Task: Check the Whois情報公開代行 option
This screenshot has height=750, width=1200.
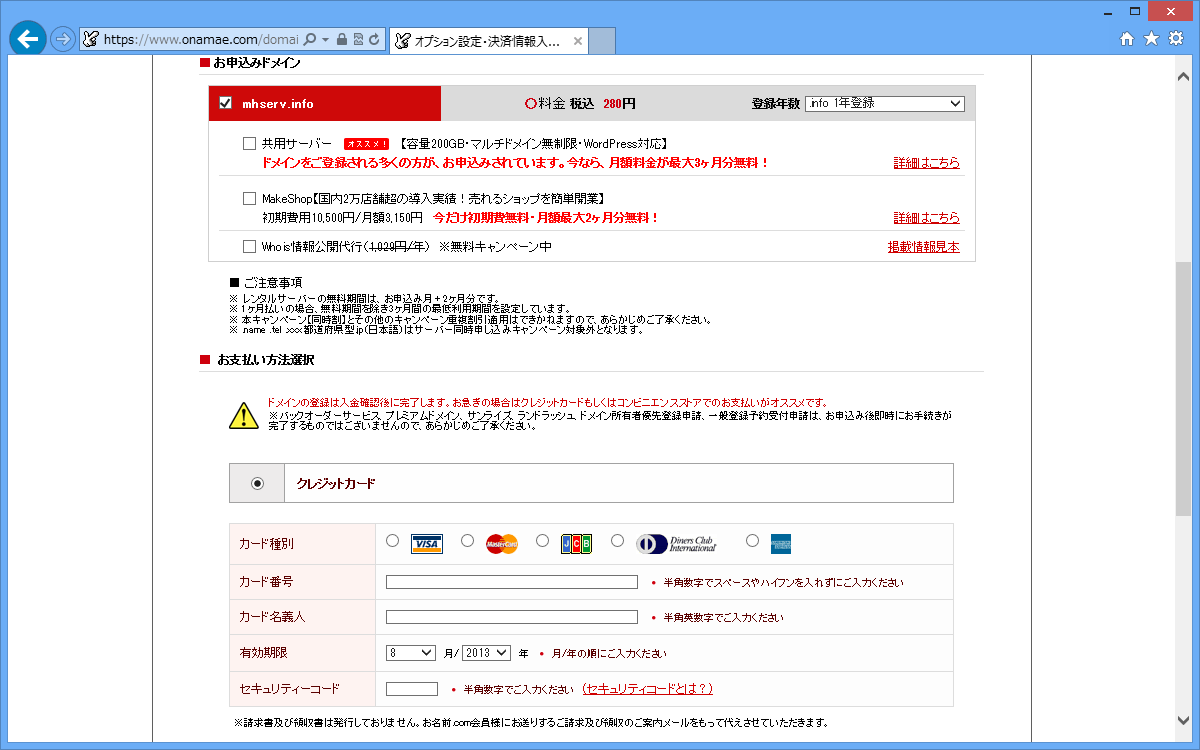Action: [x=250, y=246]
